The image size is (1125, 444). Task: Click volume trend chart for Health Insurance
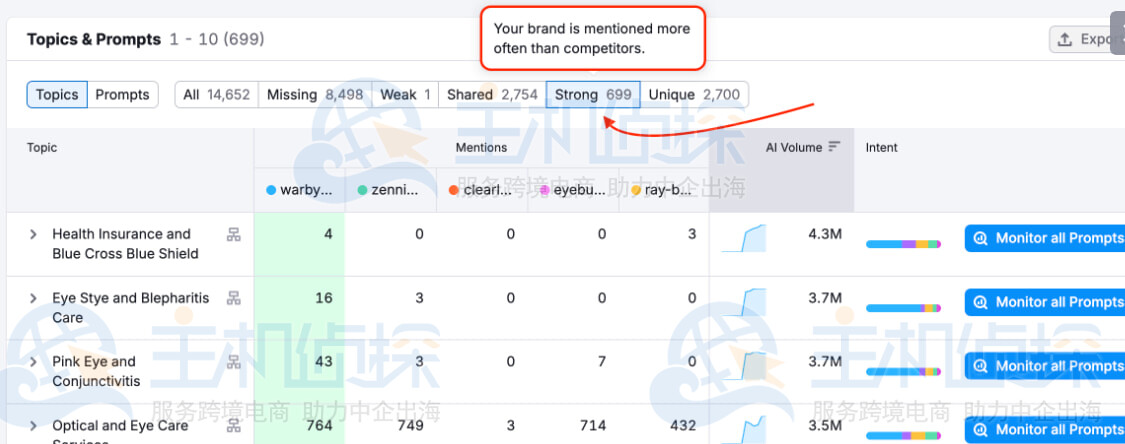click(x=743, y=238)
